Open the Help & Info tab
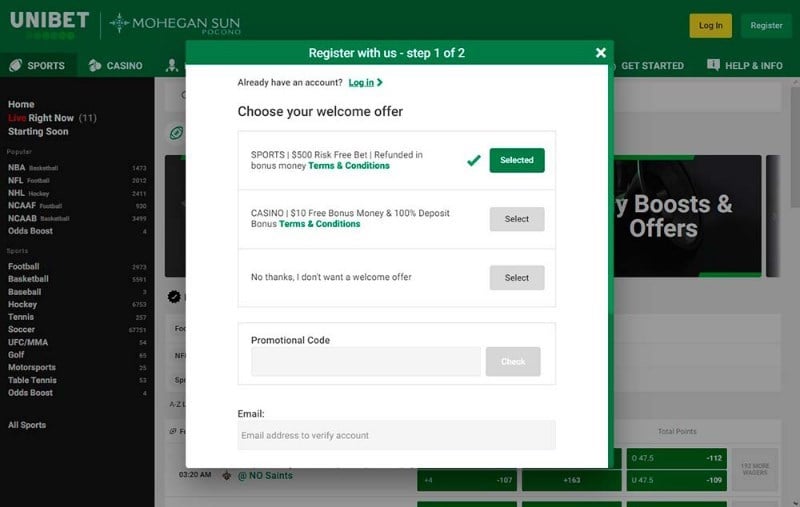This screenshot has width=800, height=507. [x=752, y=66]
